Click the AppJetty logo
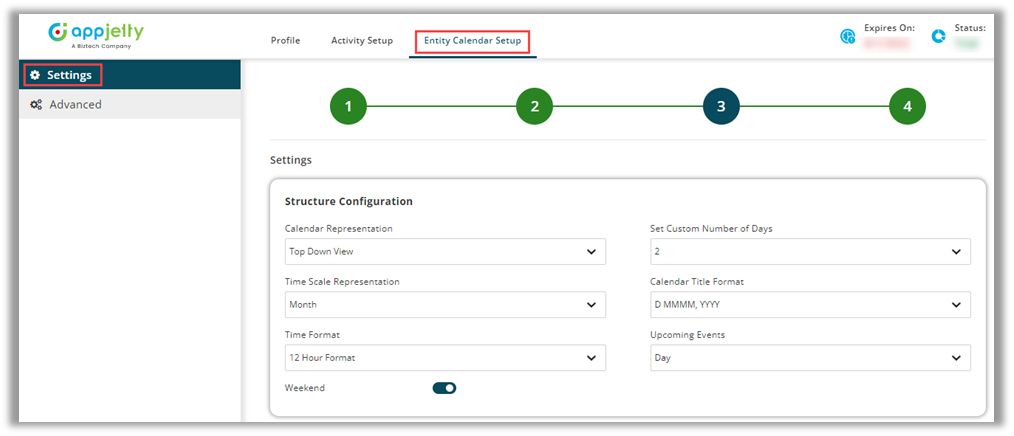The width and height of the screenshot is (1014, 436). click(96, 34)
